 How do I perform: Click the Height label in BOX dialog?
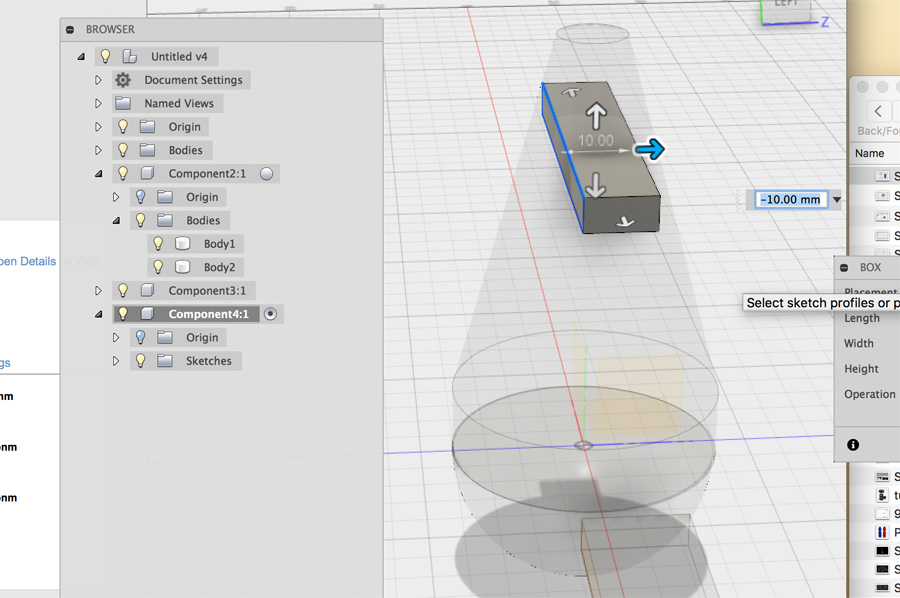pyautogui.click(x=861, y=369)
